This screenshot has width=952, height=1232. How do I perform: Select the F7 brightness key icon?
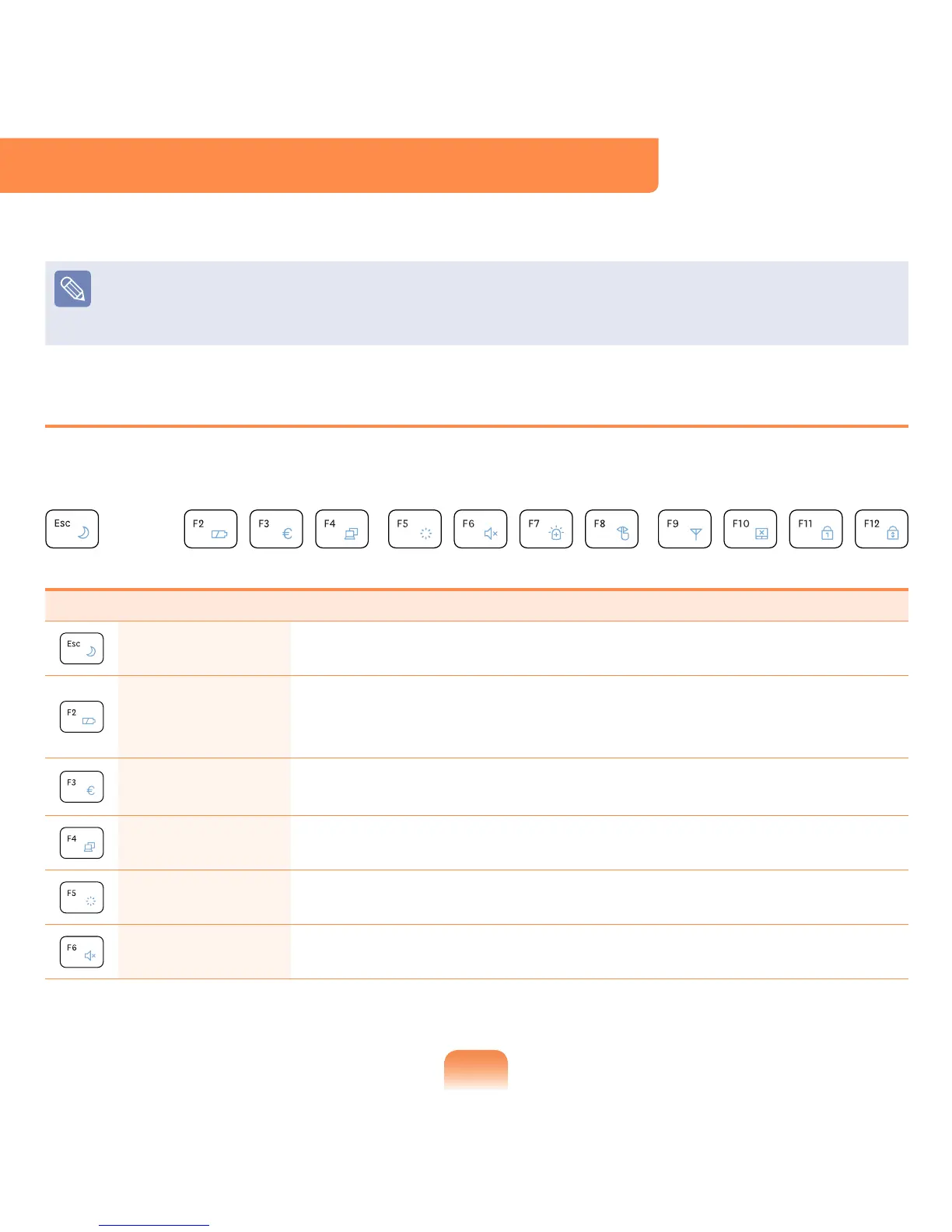click(x=546, y=529)
